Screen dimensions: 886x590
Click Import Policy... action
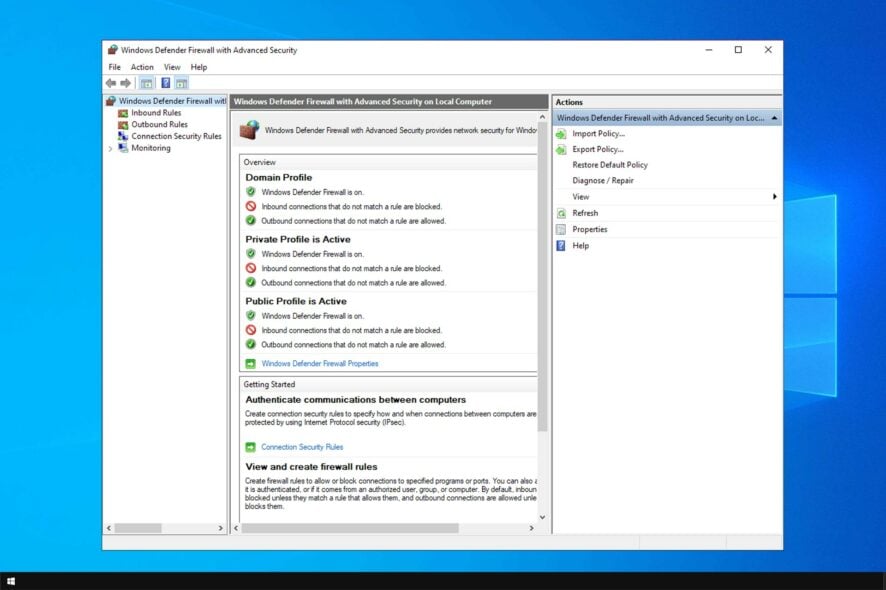pyautogui.click(x=598, y=134)
